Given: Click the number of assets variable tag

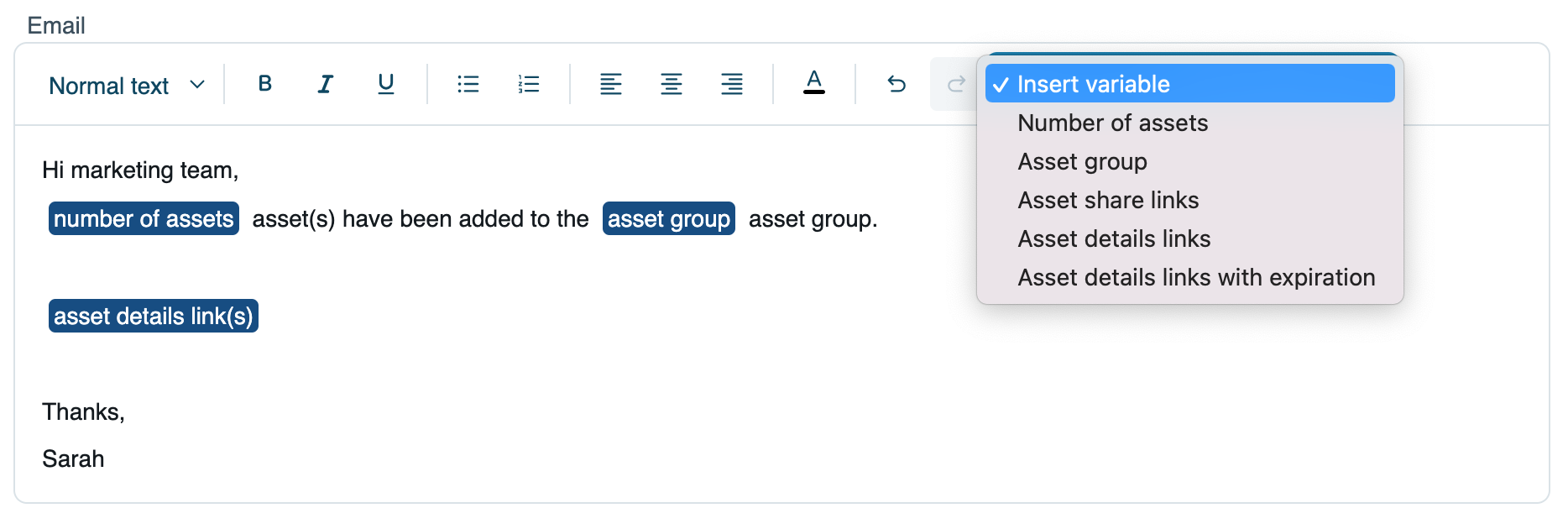Looking at the screenshot, I should pos(144,219).
